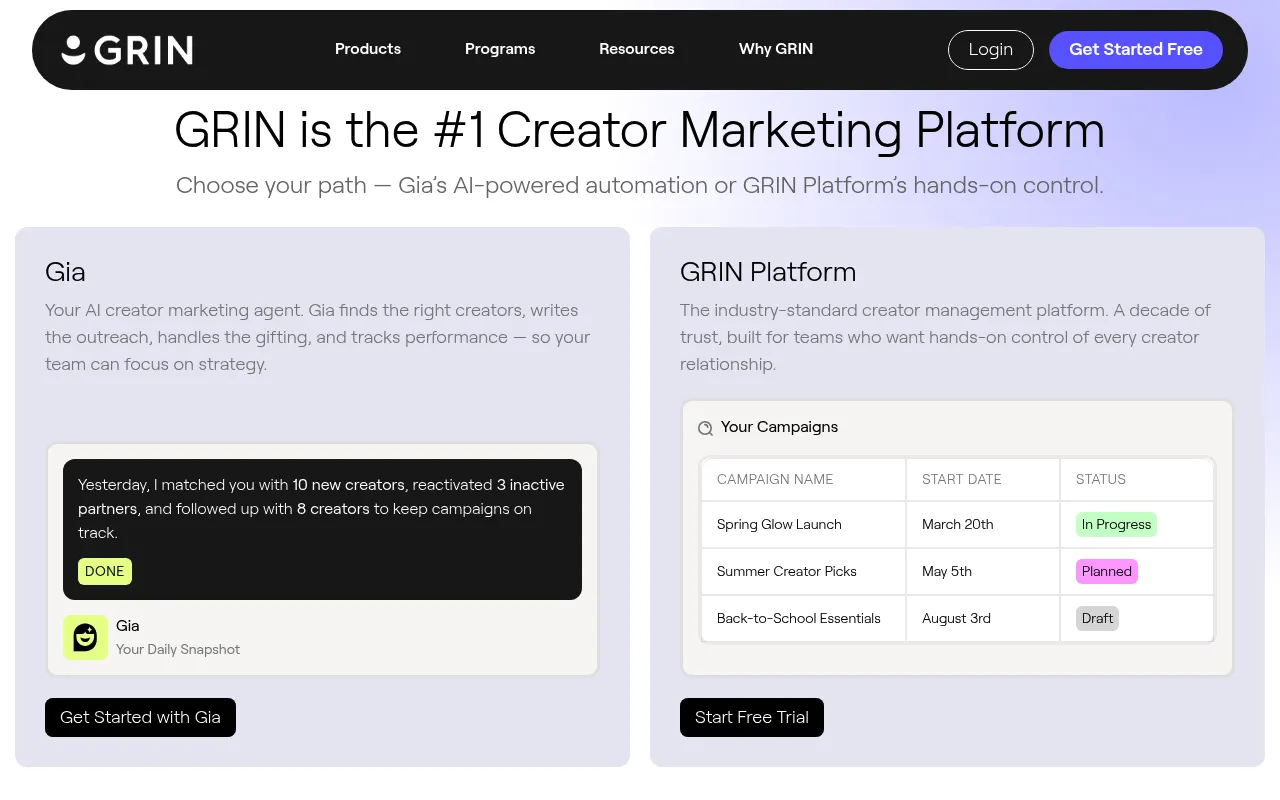Click the pink Planned status tag
The width and height of the screenshot is (1280, 800).
(1106, 571)
